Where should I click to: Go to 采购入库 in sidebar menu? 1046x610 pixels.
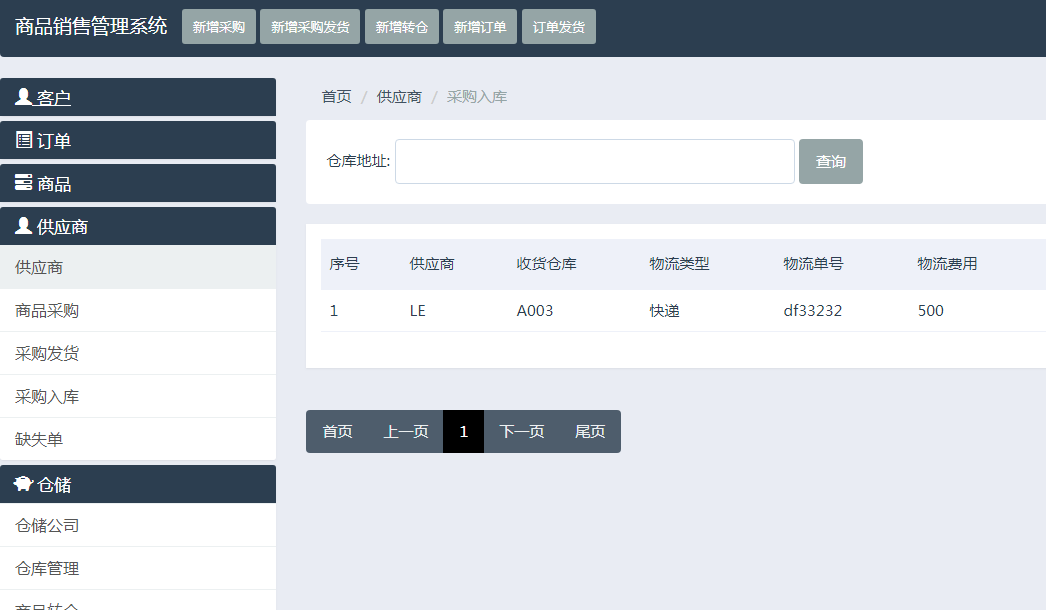(x=47, y=397)
